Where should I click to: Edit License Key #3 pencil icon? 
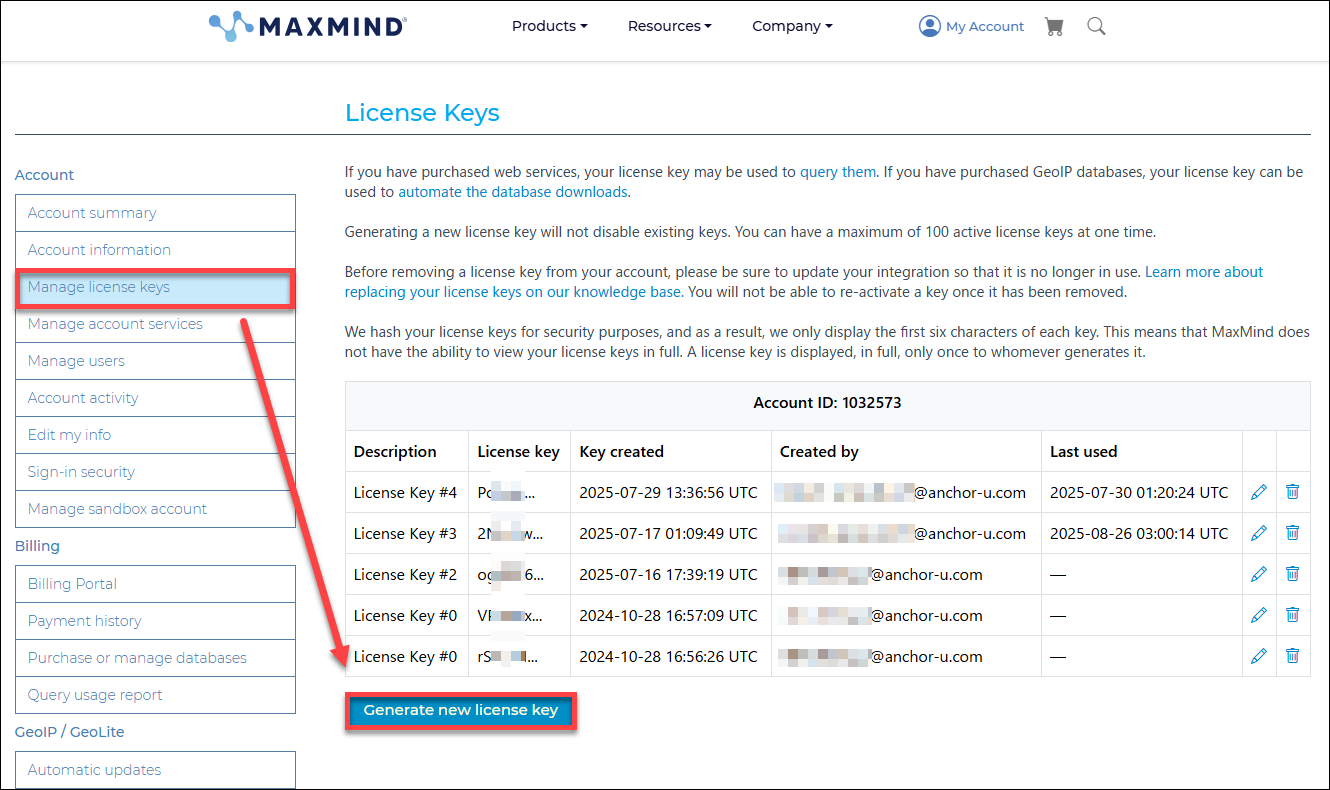click(x=1259, y=533)
